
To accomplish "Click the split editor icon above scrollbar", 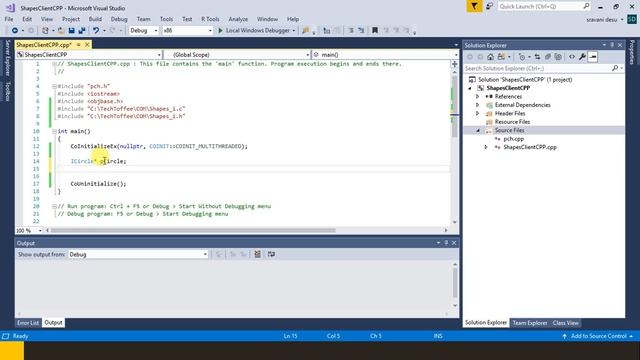I will [x=454, y=64].
